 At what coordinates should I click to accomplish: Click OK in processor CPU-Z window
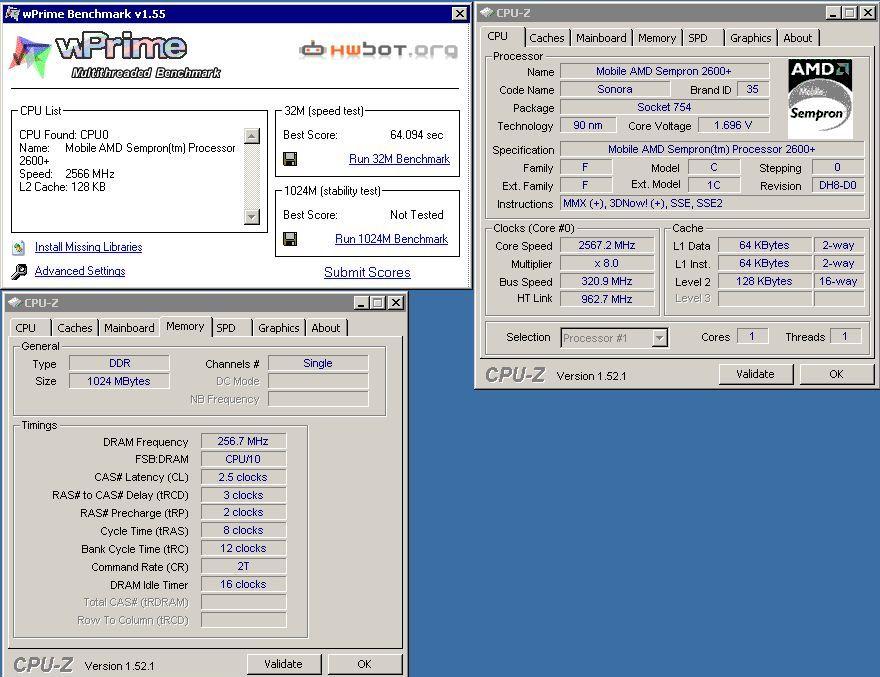(x=836, y=374)
